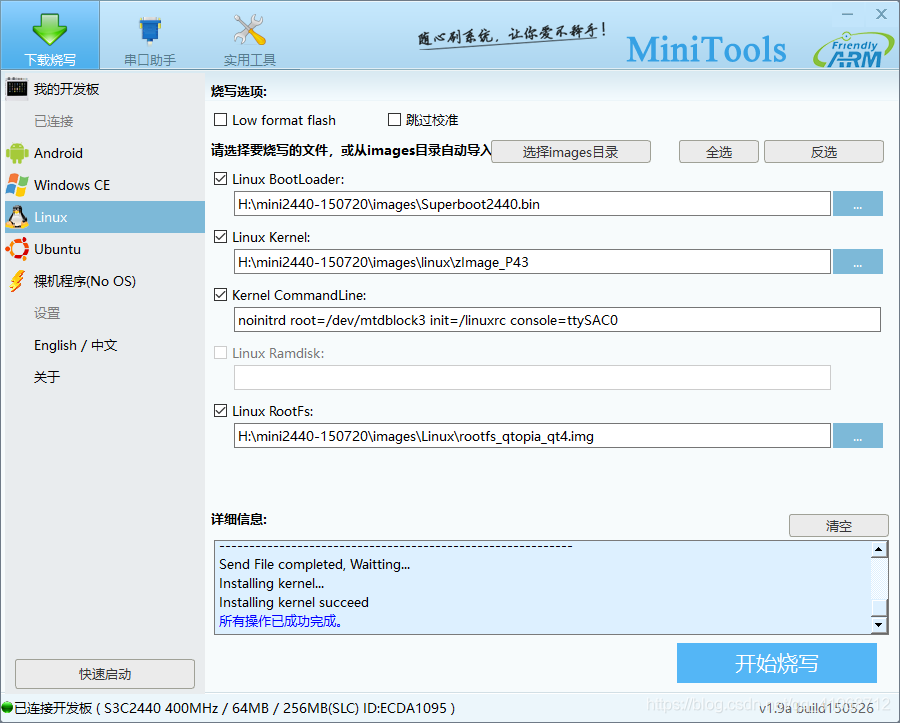
Task: Click the Kernel CommandLine text field
Action: pos(557,320)
